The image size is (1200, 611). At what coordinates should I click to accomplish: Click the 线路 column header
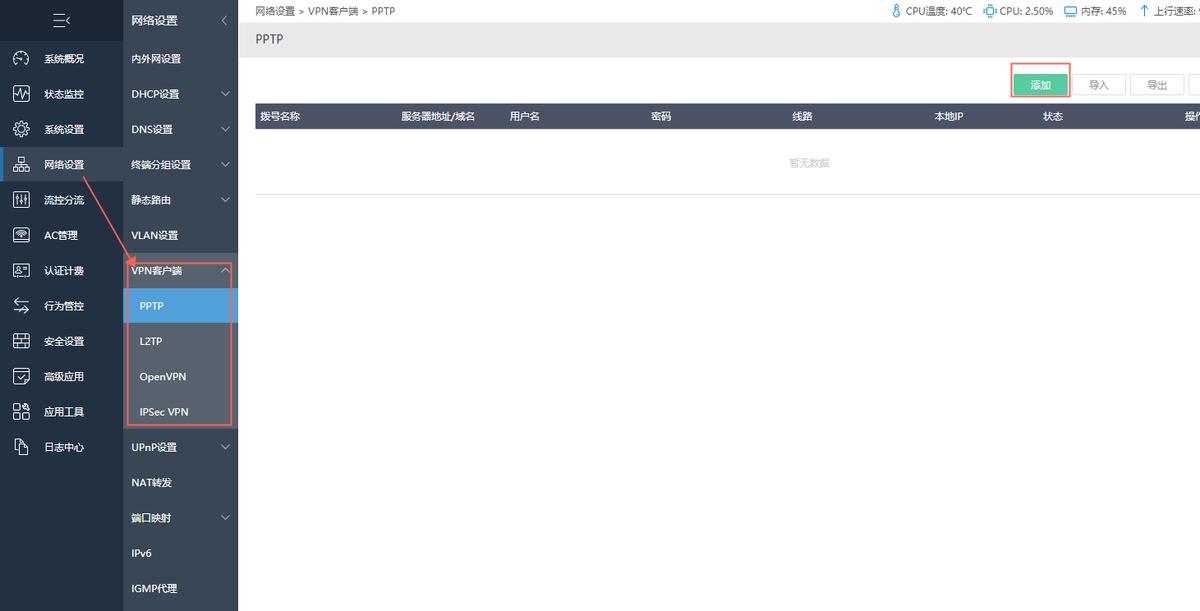pyautogui.click(x=802, y=117)
